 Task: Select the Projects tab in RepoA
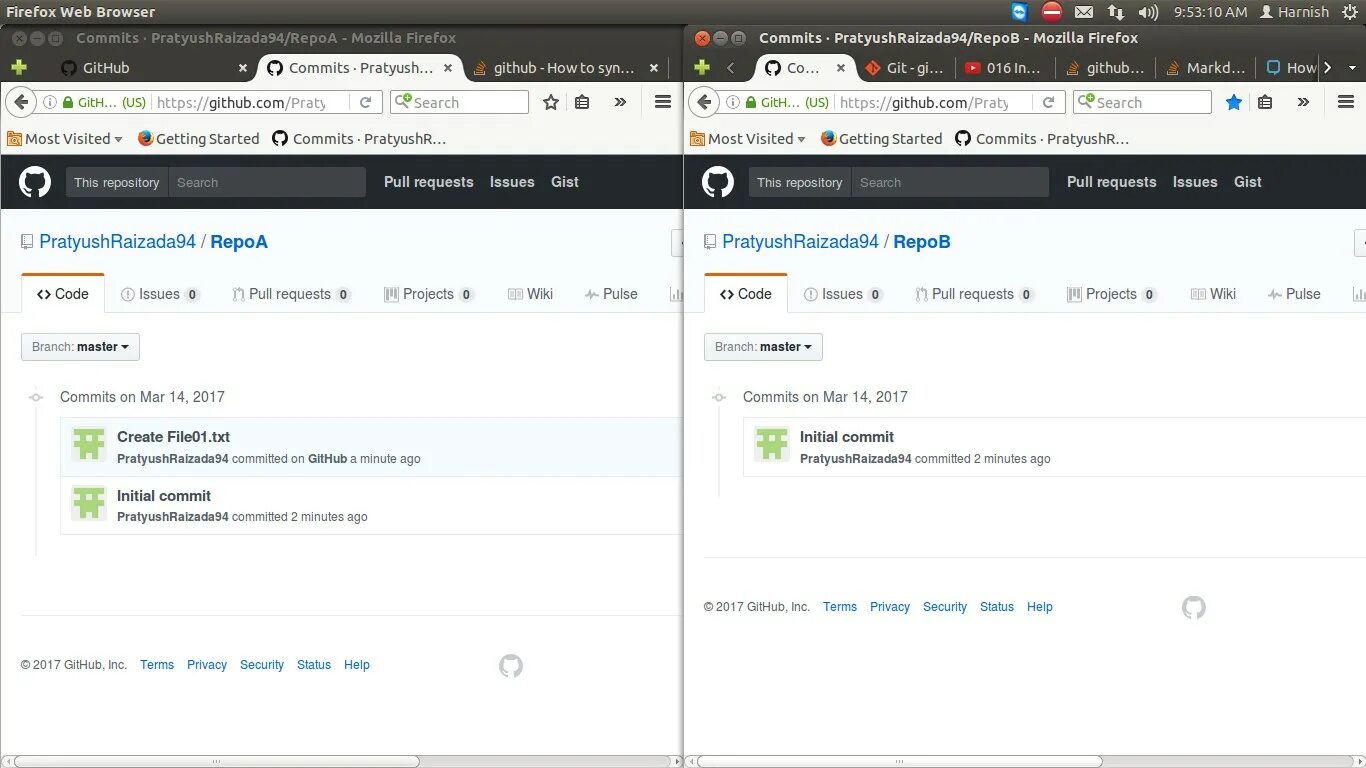coord(429,294)
